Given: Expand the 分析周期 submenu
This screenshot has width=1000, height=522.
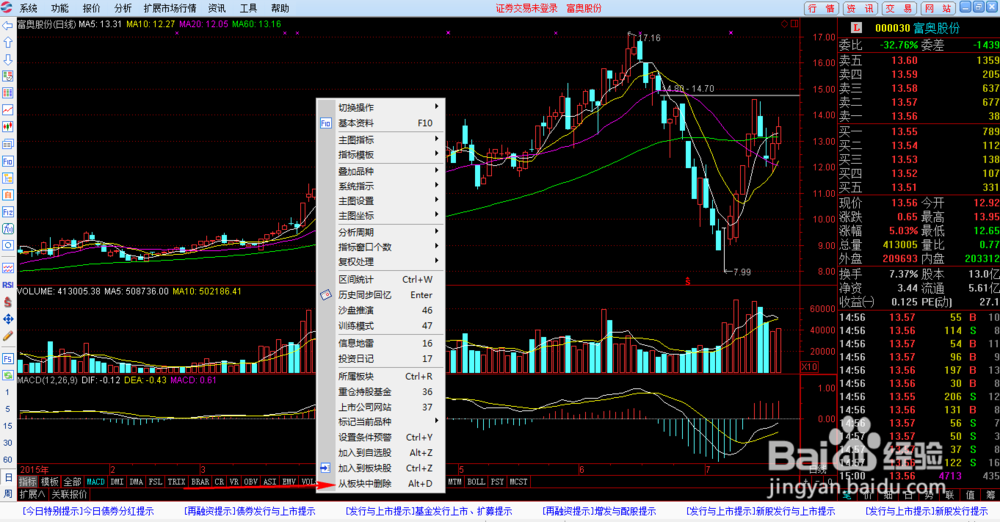Looking at the screenshot, I should pyautogui.click(x=381, y=232).
